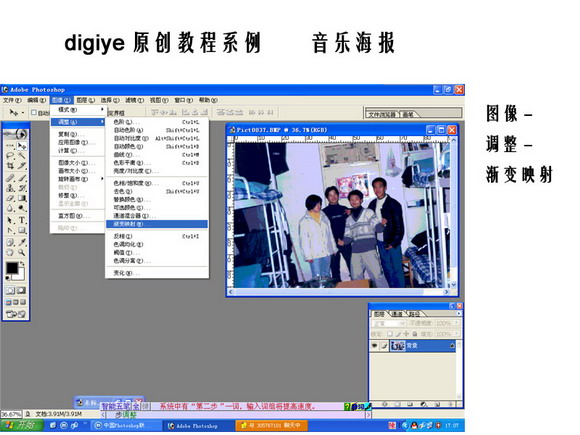
Task: Open the layer blend mode dropdown
Action: tap(388, 323)
